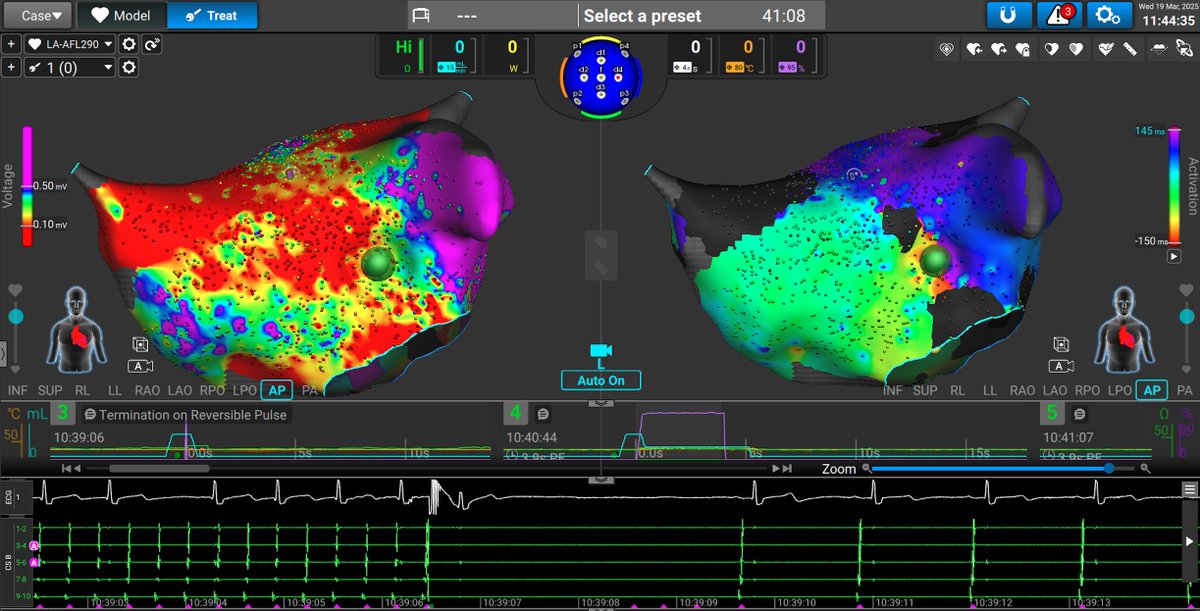Select ablation number 5 entry
This screenshot has height=611, width=1200.
(1052, 413)
